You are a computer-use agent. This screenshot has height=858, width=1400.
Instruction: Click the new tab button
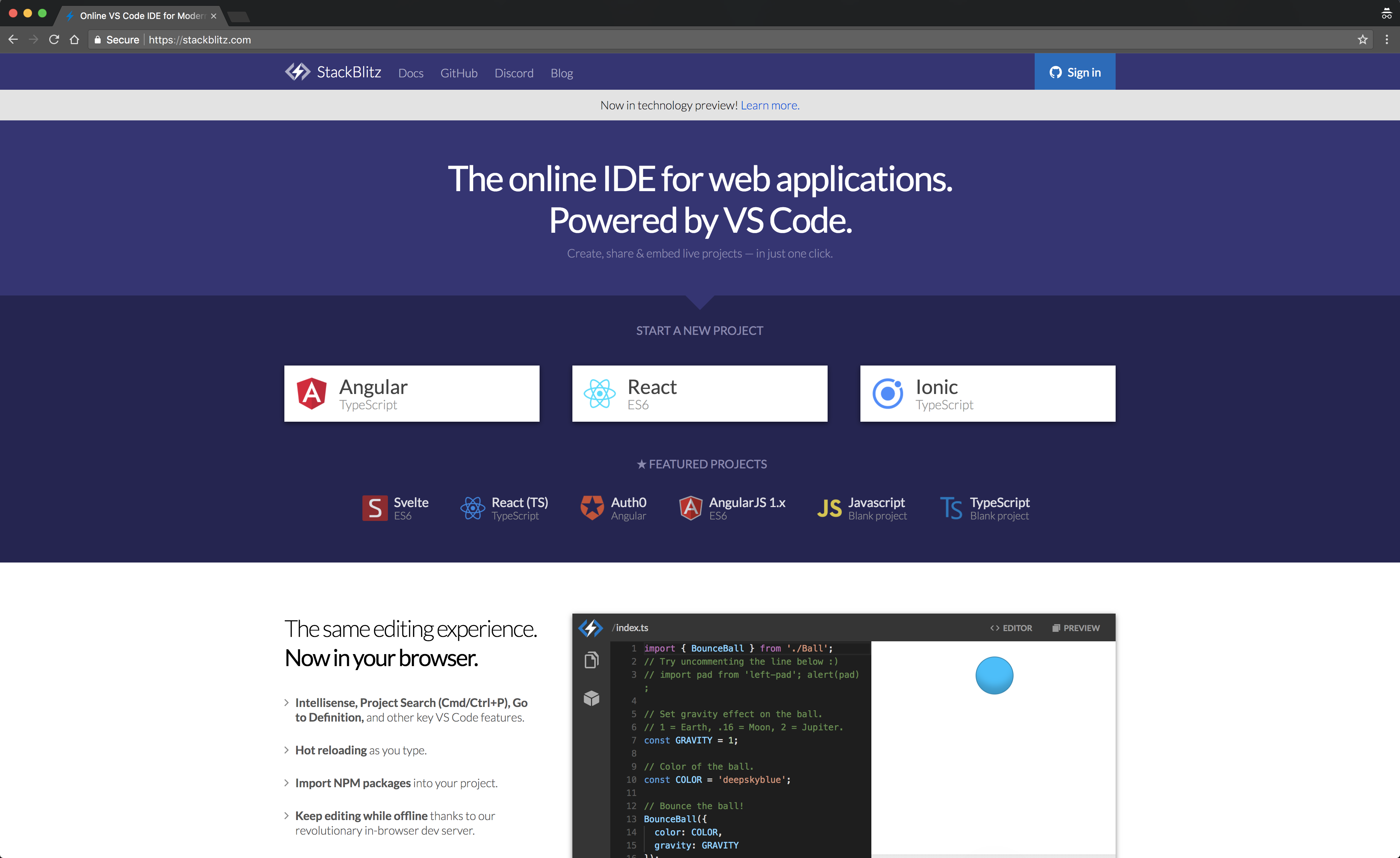pyautogui.click(x=239, y=16)
